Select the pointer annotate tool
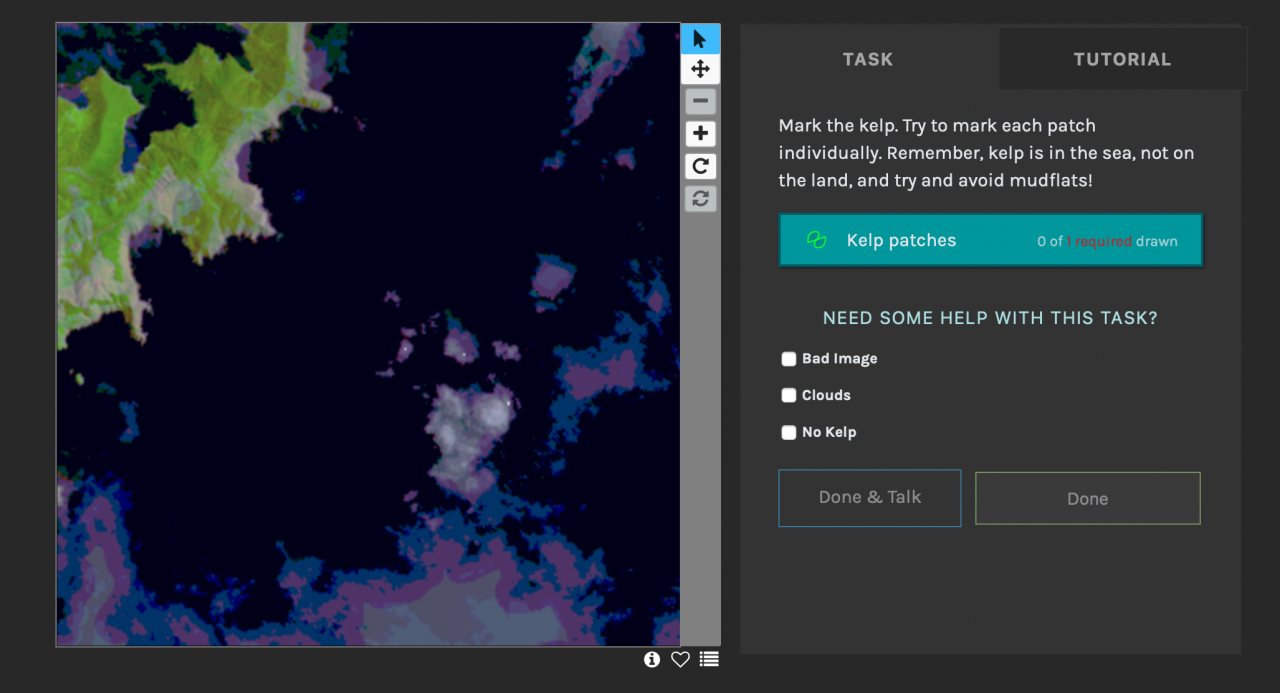This screenshot has height=693, width=1280. click(700, 39)
